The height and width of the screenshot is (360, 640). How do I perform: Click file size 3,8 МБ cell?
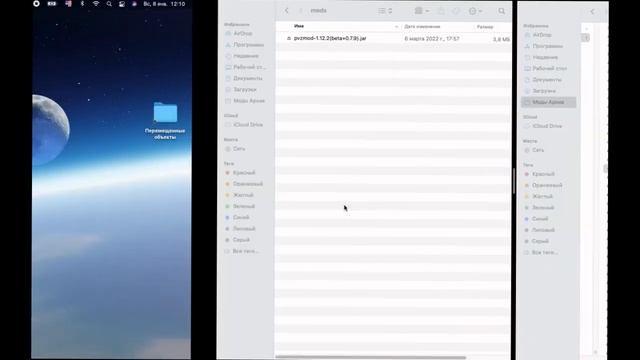pyautogui.click(x=501, y=40)
